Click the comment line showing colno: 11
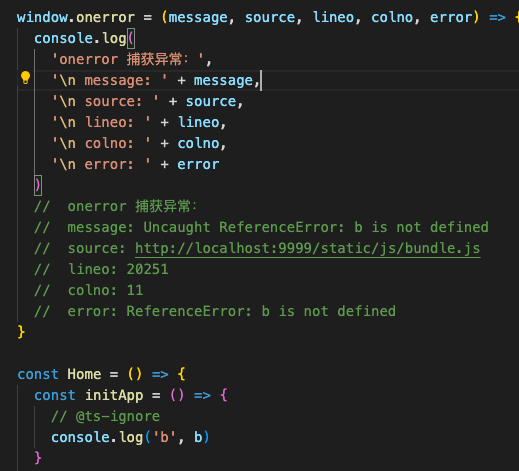The image size is (519, 471). (x=89, y=290)
